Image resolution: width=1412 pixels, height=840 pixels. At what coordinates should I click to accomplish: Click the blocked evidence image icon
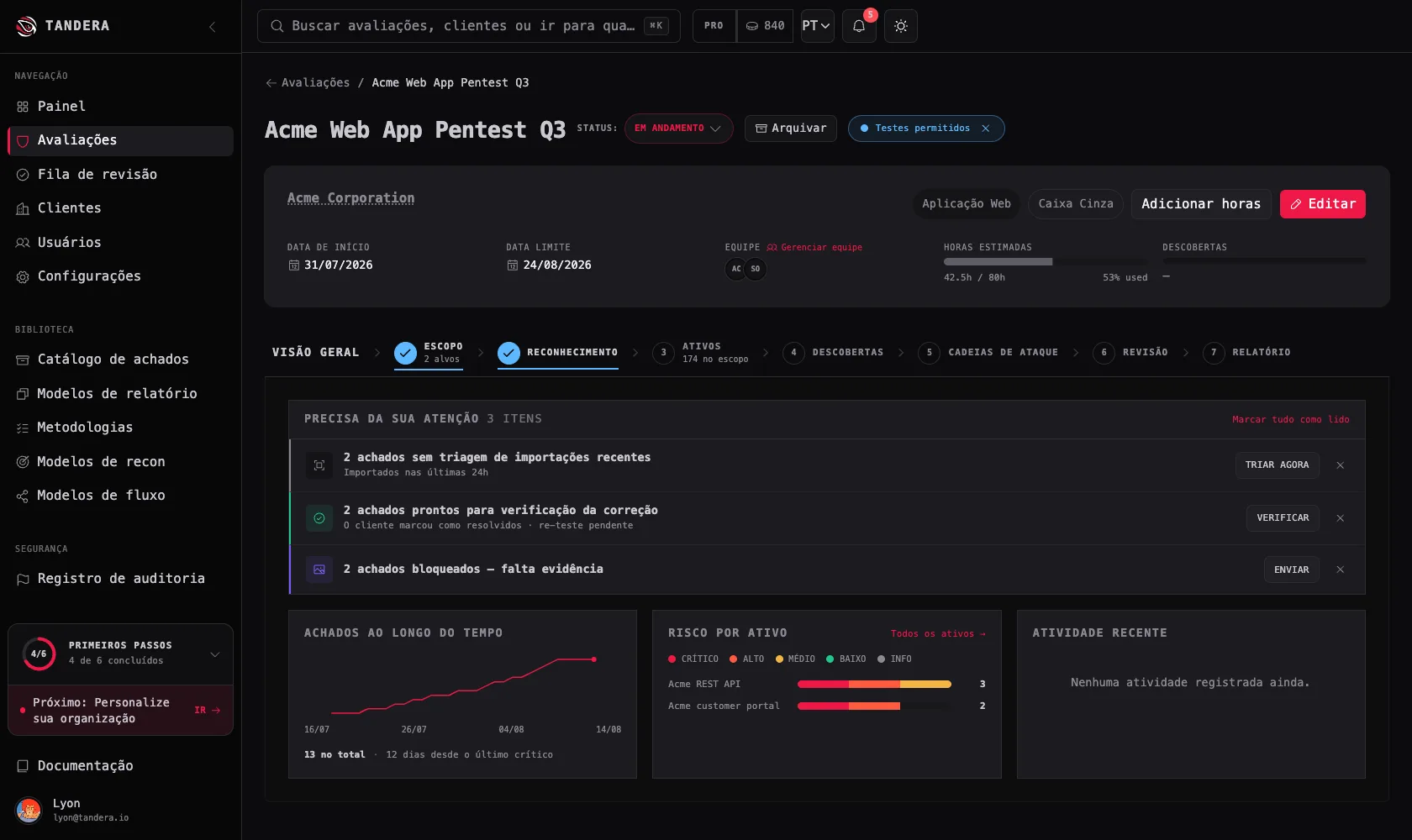(x=319, y=570)
